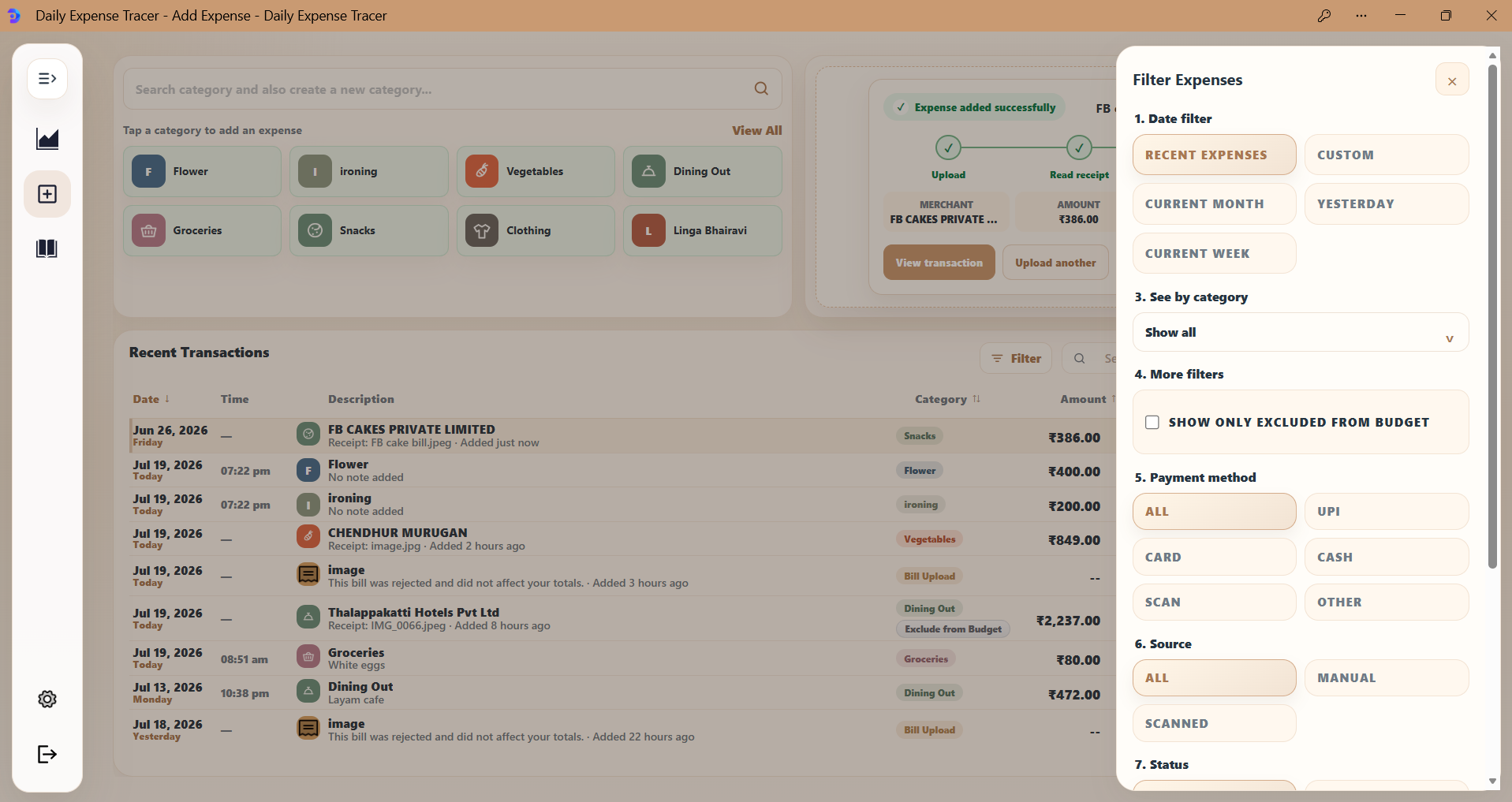Open settings gear in sidebar
1512x802 pixels.
[x=47, y=699]
